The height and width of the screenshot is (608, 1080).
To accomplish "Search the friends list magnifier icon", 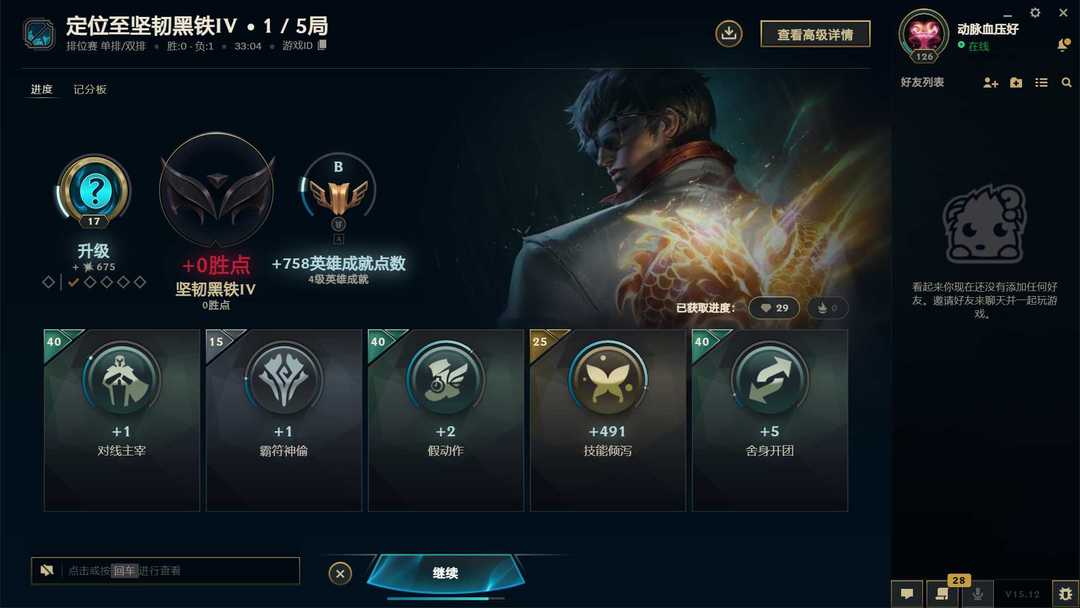I will tap(1066, 83).
